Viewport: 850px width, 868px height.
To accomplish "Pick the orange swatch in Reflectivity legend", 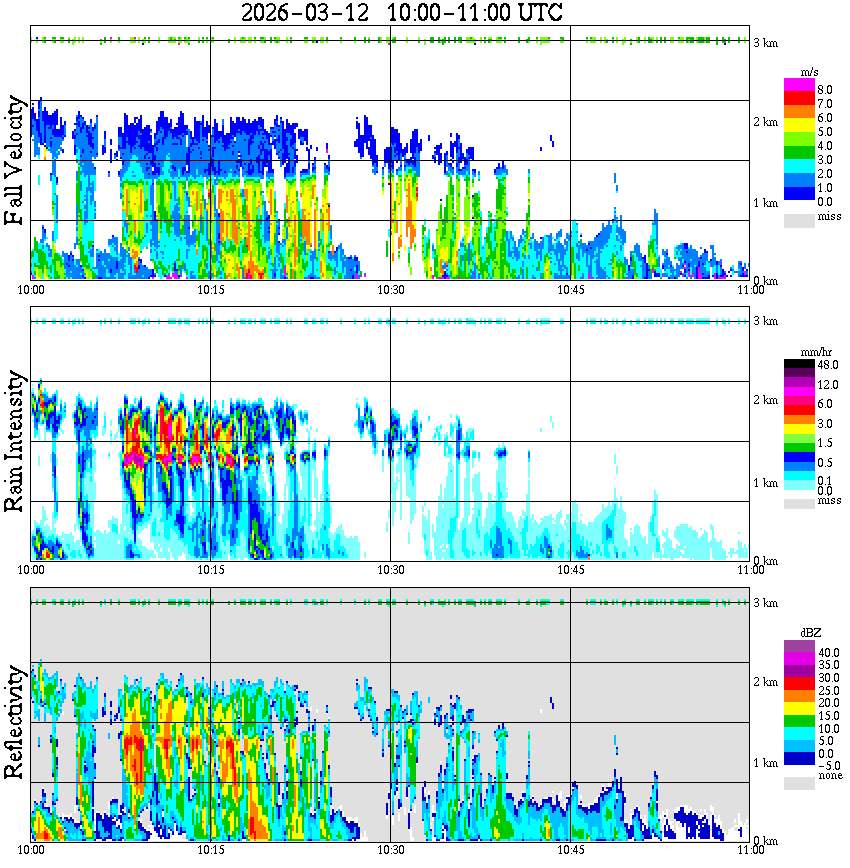I will point(799,695).
